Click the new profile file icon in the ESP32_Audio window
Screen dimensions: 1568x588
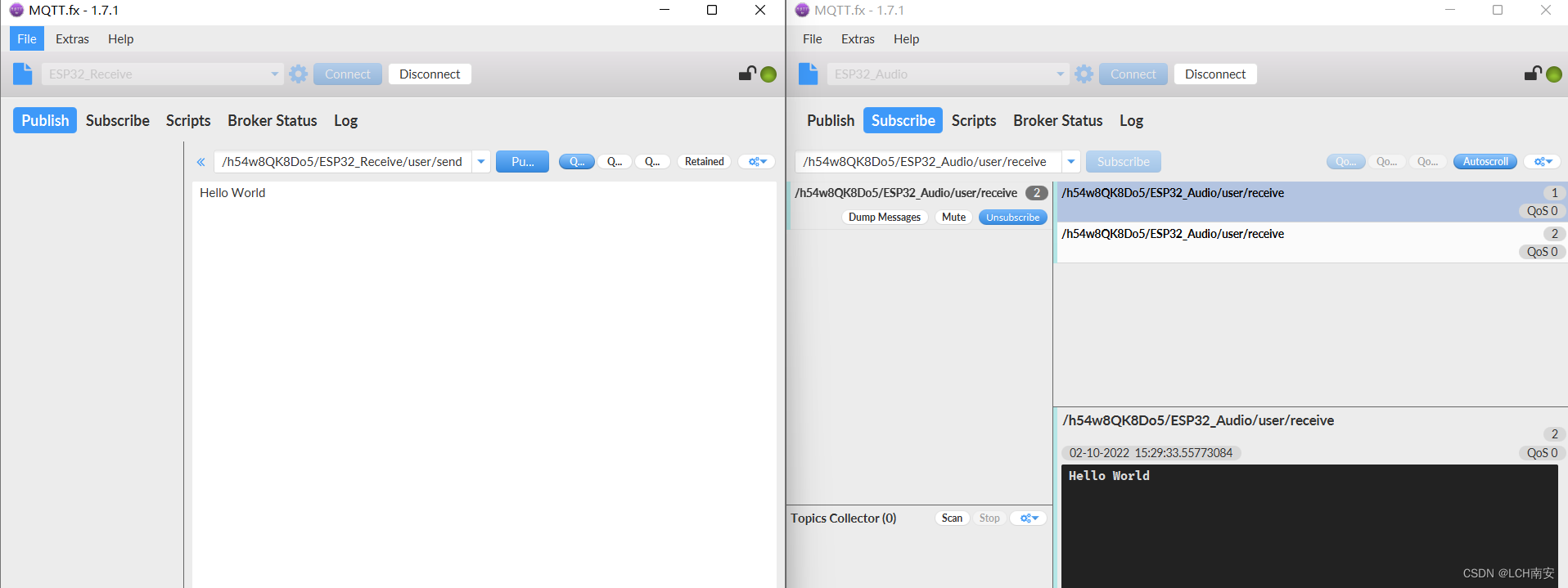(809, 74)
